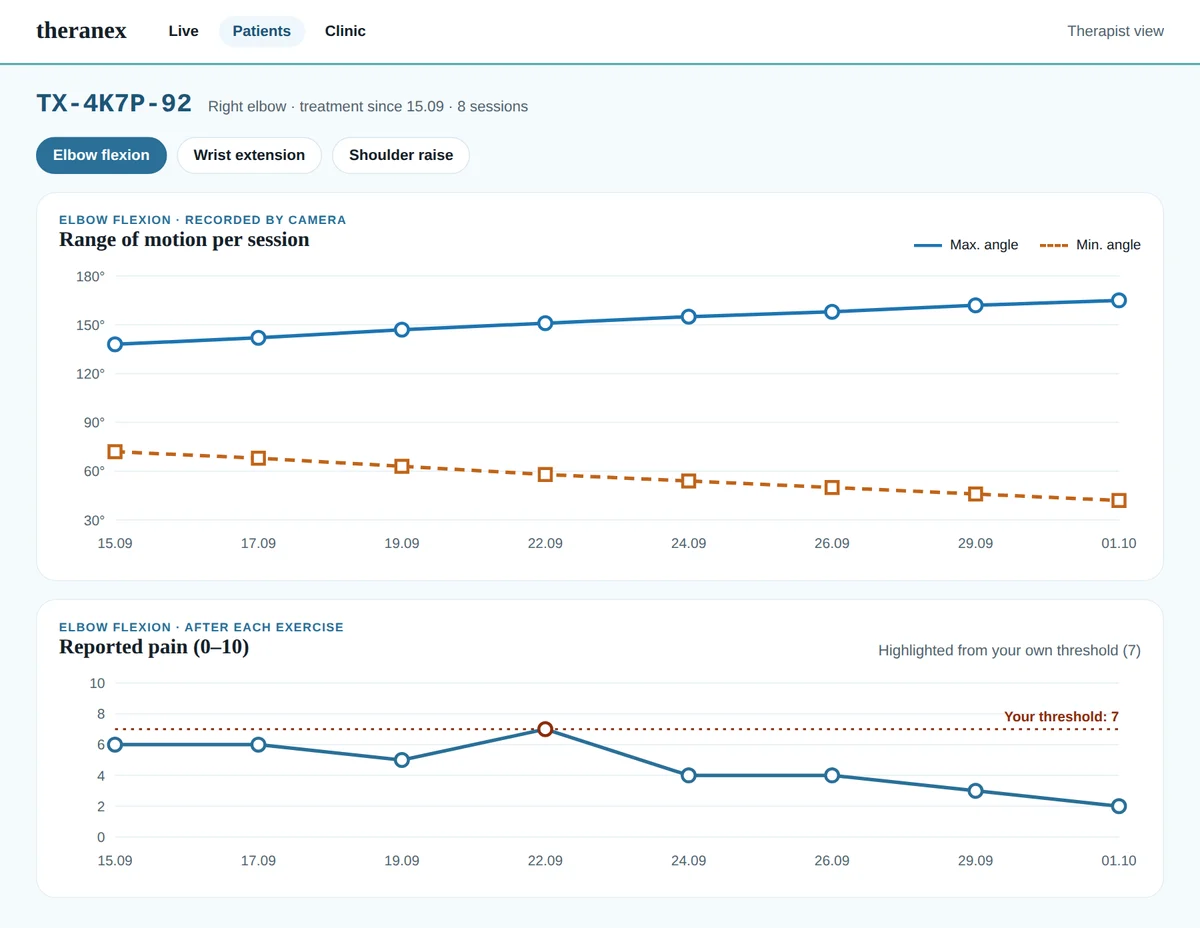The height and width of the screenshot is (928, 1200).
Task: Click the 30° axis label
Action: pos(93,520)
